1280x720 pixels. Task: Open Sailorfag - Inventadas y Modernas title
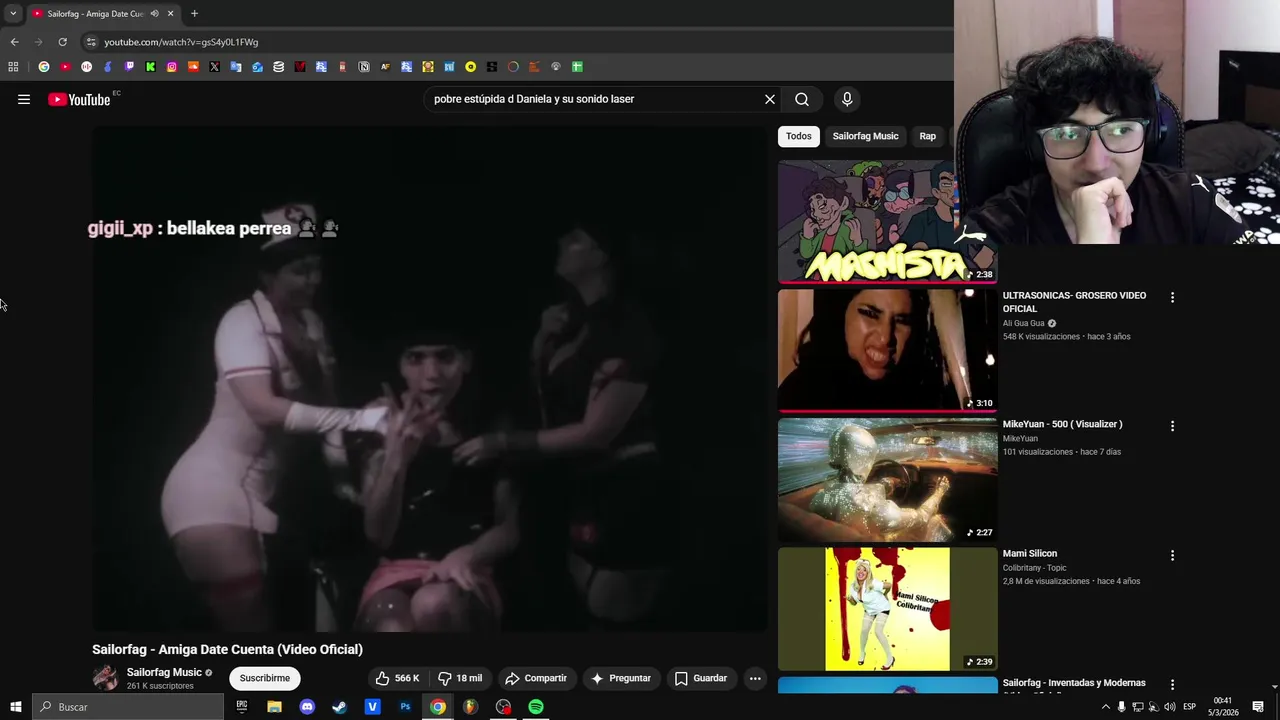(x=1074, y=683)
